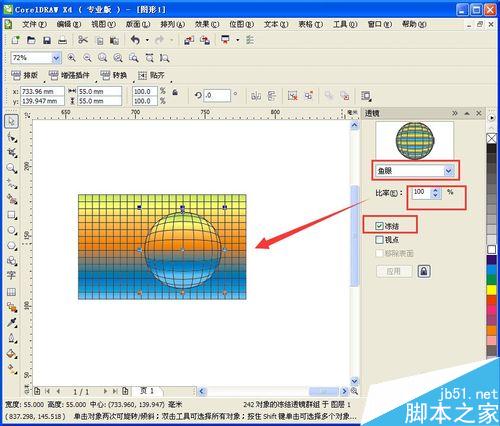Click the Zoom Out magnifier icon
This screenshot has height=426, width=500.
(x=87, y=58)
